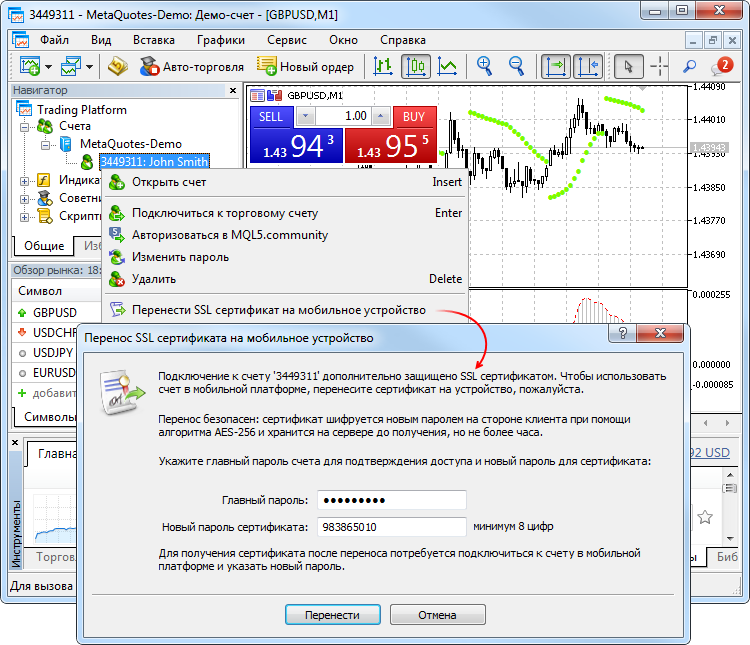Select the crosshair tool

(x=659, y=66)
